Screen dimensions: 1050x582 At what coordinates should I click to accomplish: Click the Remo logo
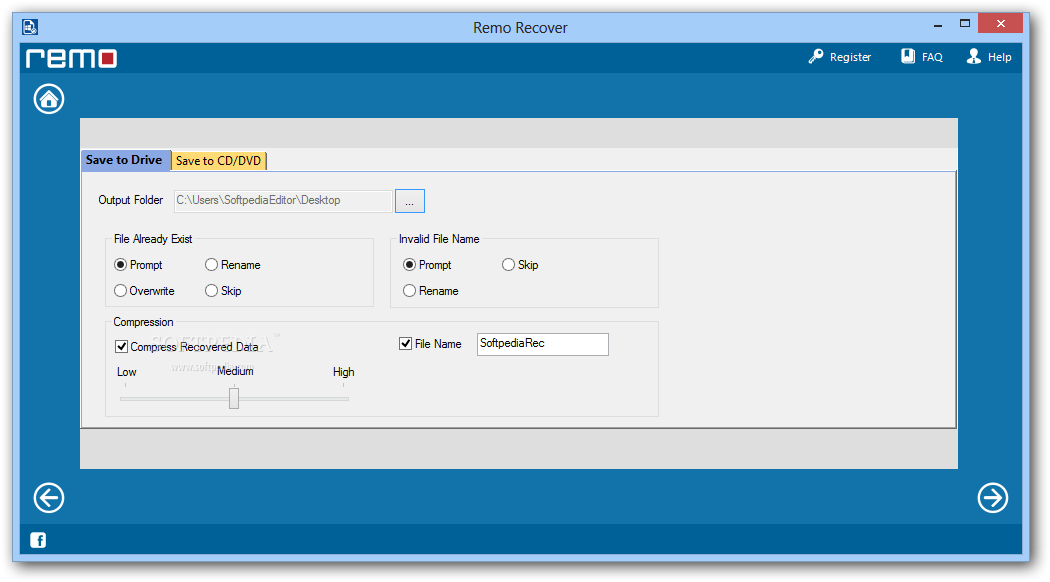(72, 58)
